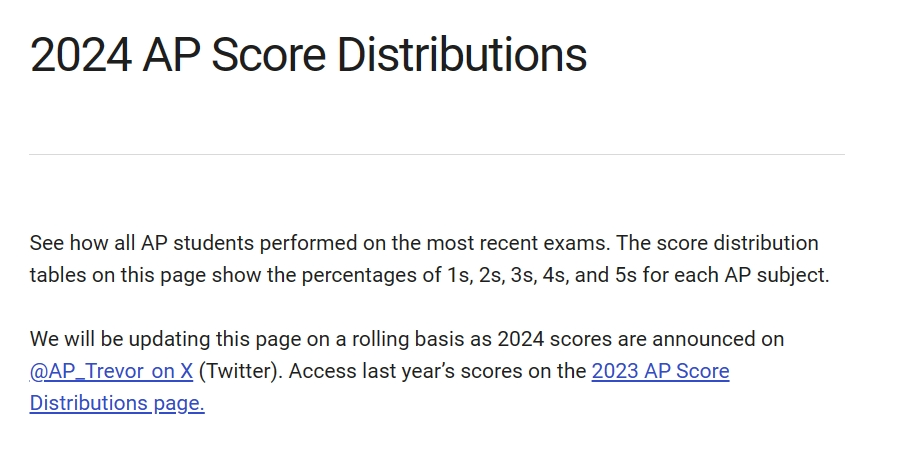This screenshot has width=901, height=466.
Task: Click the horizontal divider under the heading
Action: click(437, 154)
